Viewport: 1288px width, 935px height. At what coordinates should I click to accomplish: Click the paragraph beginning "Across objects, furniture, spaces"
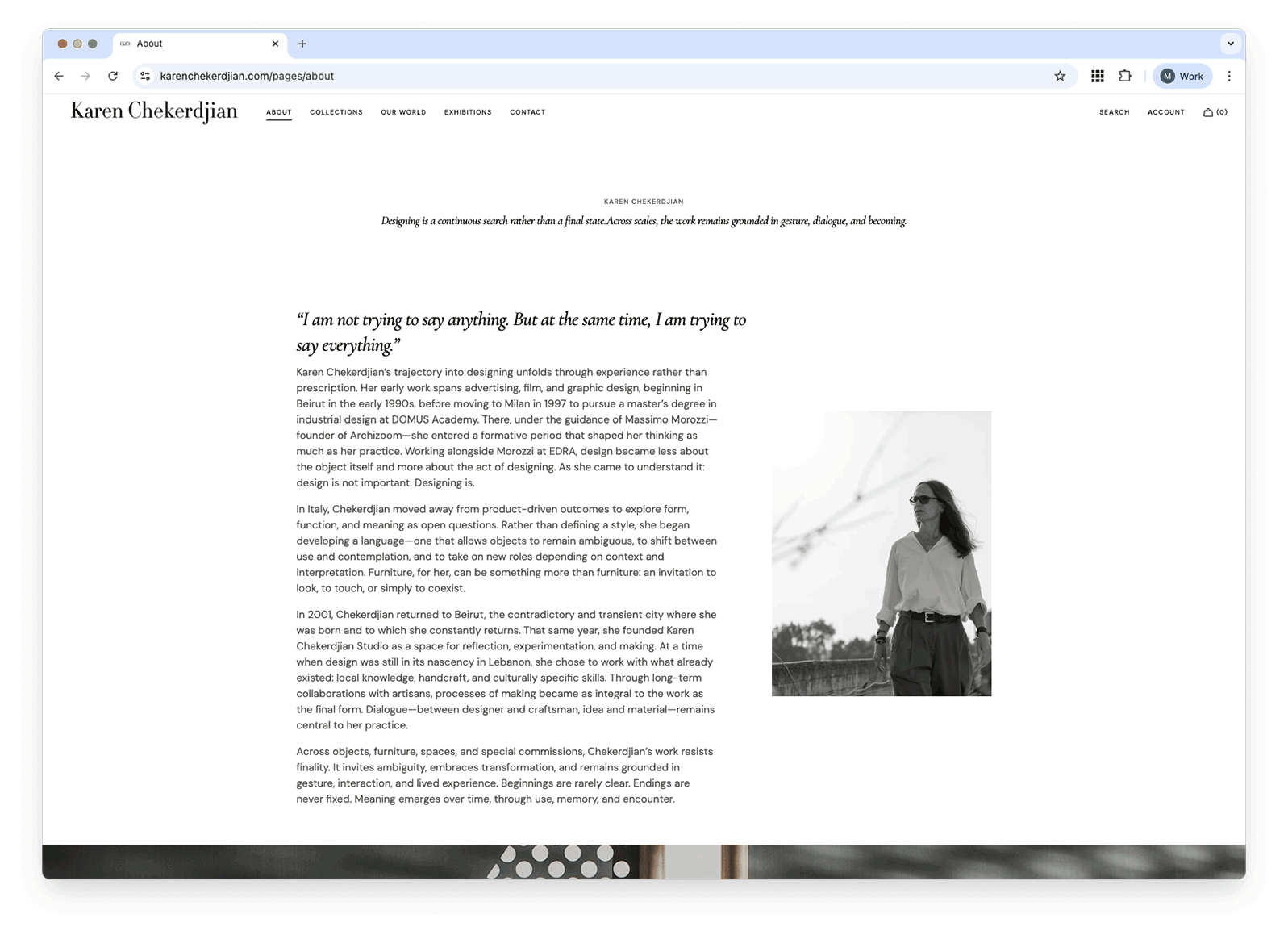click(505, 775)
